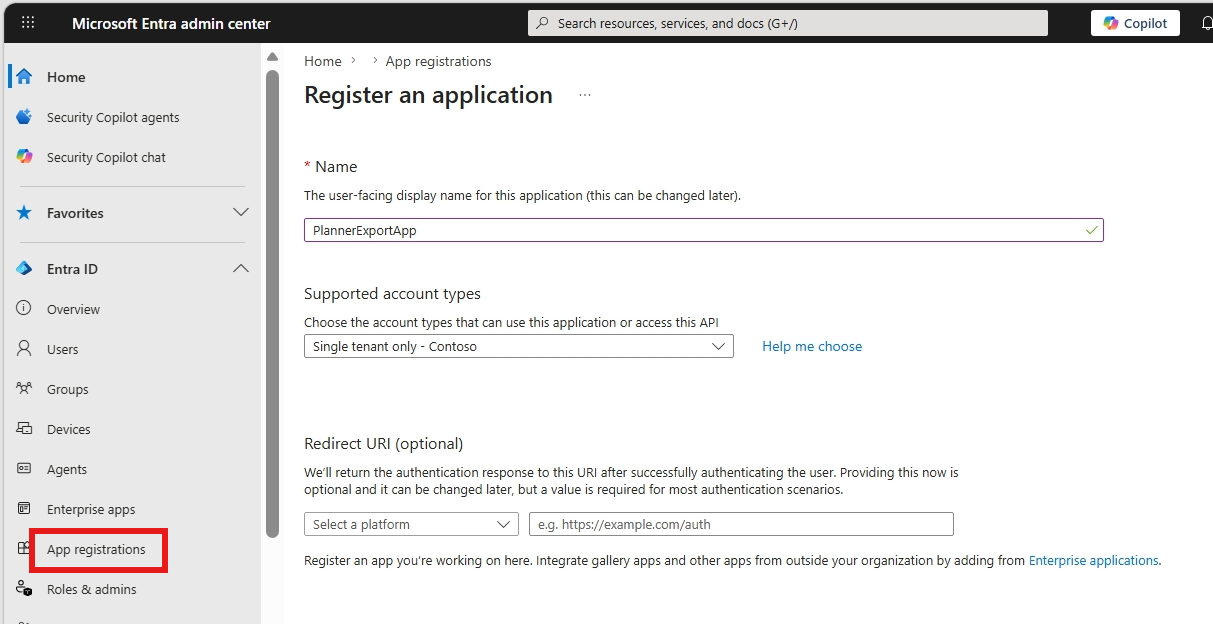
Task: Open the ellipsis menu beside Register an application
Action: (x=585, y=95)
